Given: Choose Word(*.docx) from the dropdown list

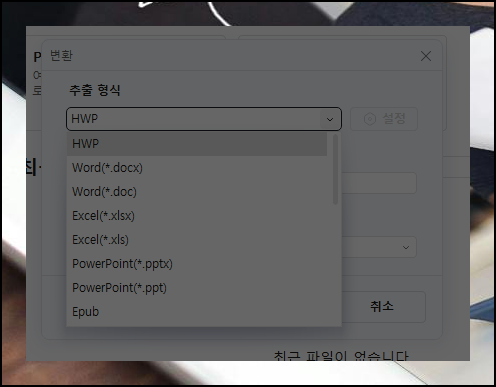Looking at the screenshot, I should [x=197, y=168].
